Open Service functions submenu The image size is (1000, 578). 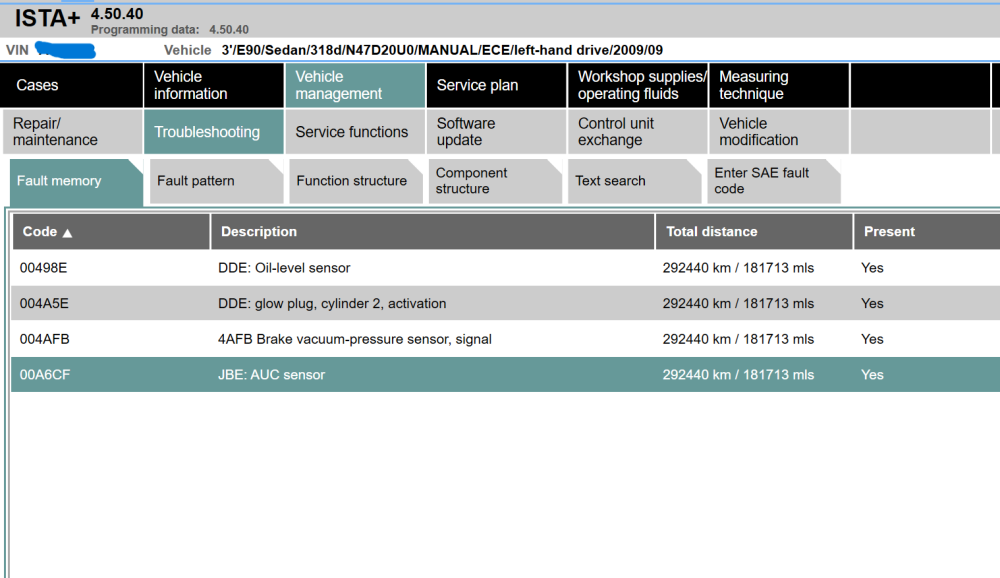point(352,132)
